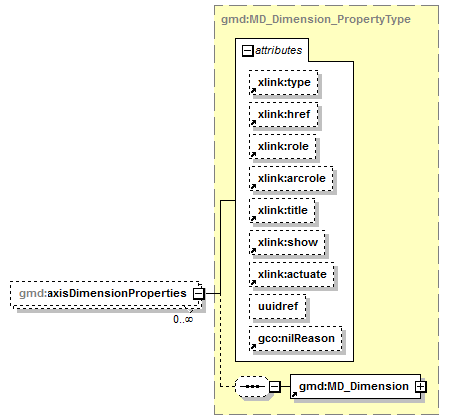Click the gmd:MD_Dimension element box
456x420 pixels.
[x=355, y=386]
